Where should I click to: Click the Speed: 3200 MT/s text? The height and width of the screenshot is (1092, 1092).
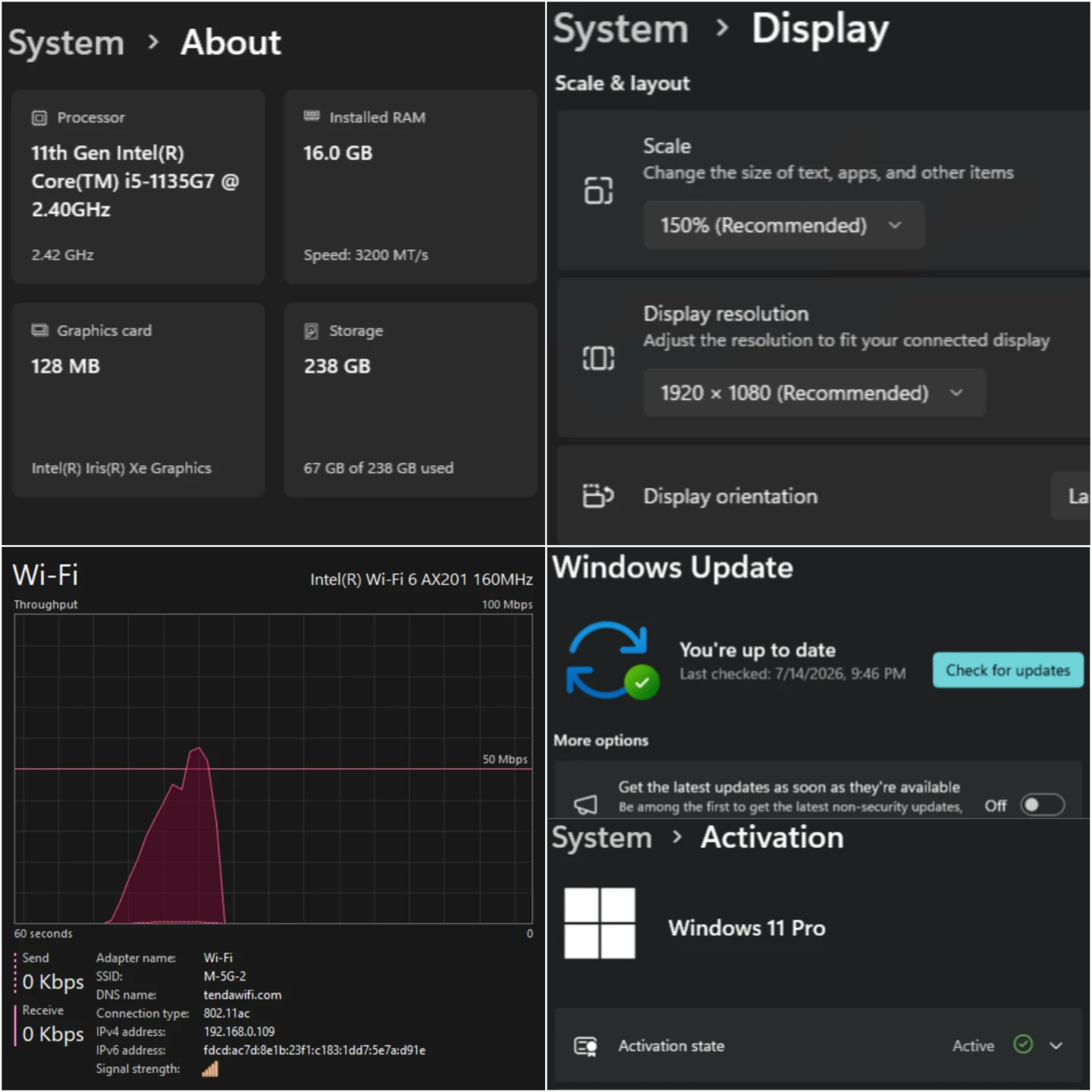(366, 255)
